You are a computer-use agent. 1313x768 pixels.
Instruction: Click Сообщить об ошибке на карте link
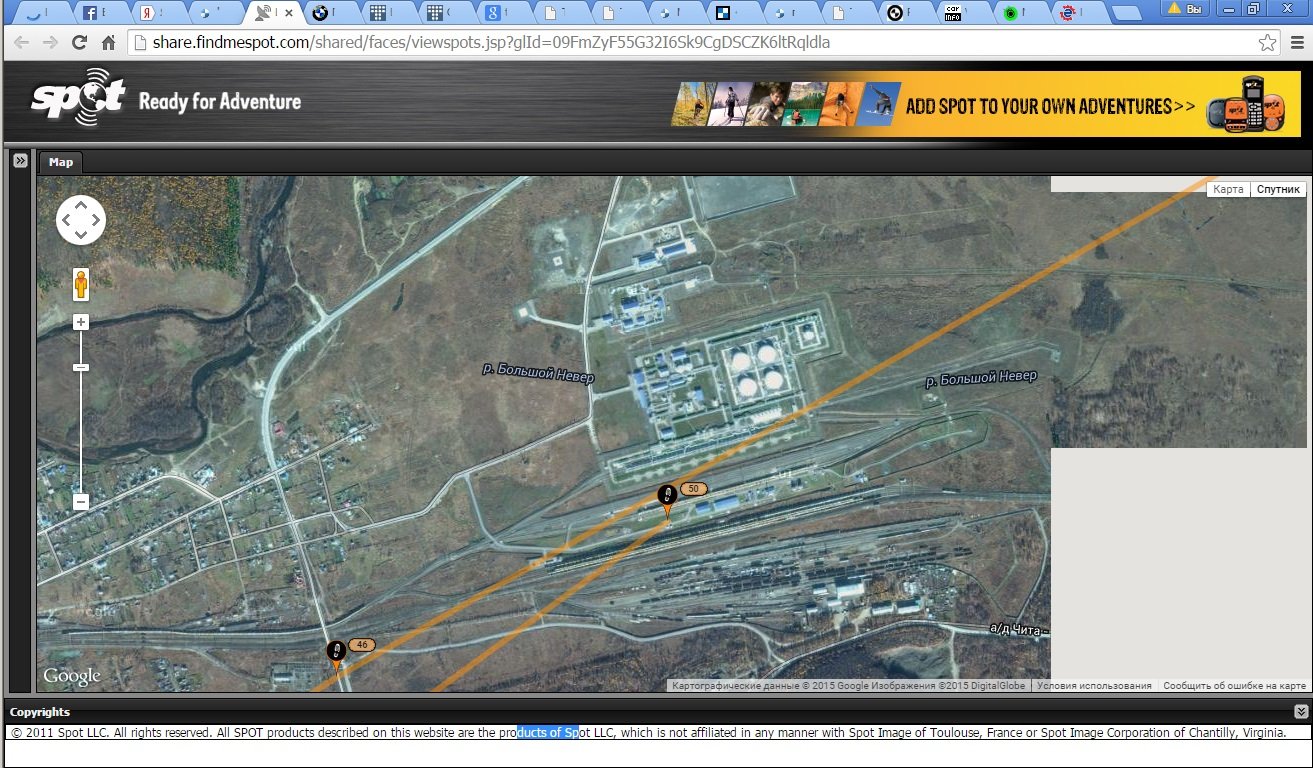(1234, 686)
